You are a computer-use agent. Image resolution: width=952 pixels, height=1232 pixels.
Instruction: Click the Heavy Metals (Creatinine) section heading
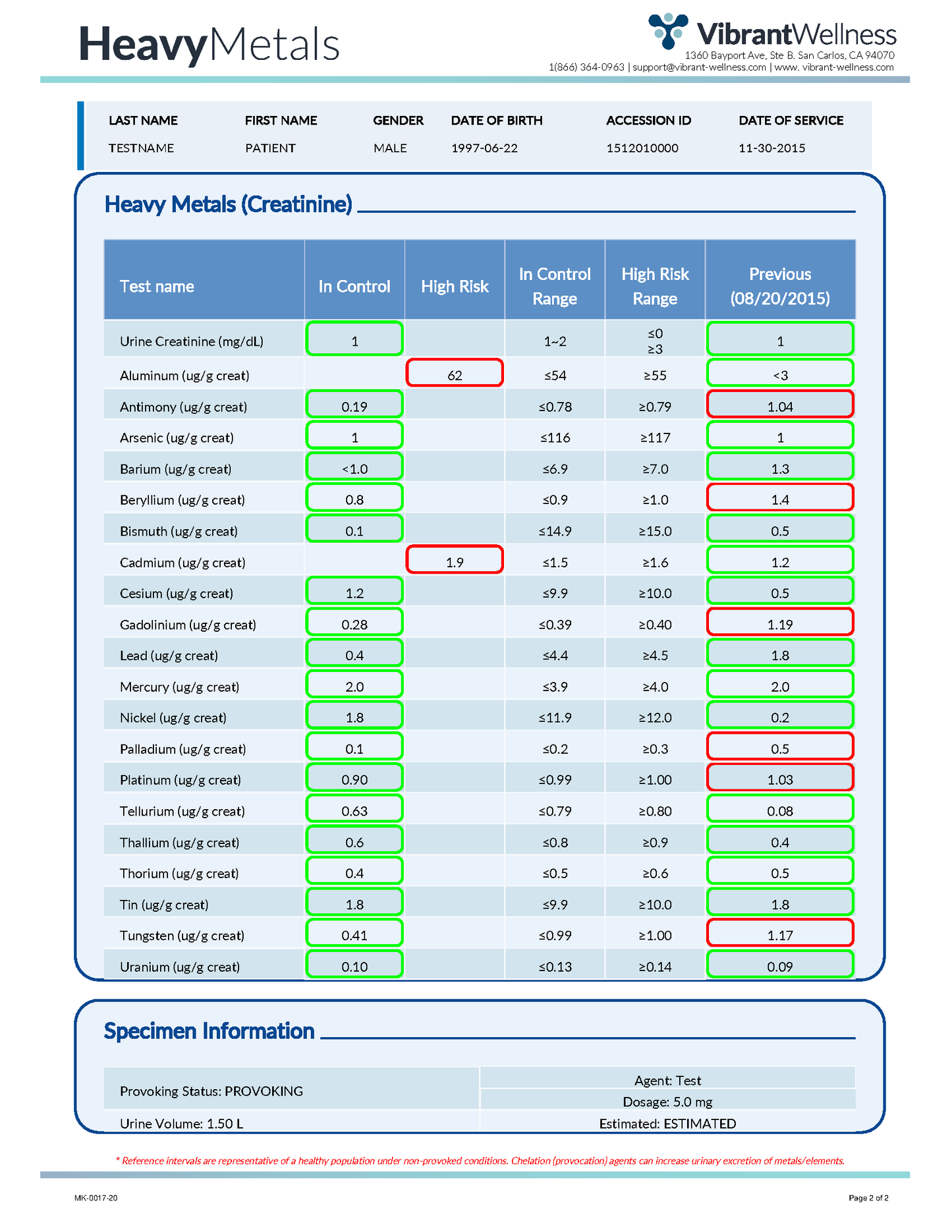click(x=228, y=205)
